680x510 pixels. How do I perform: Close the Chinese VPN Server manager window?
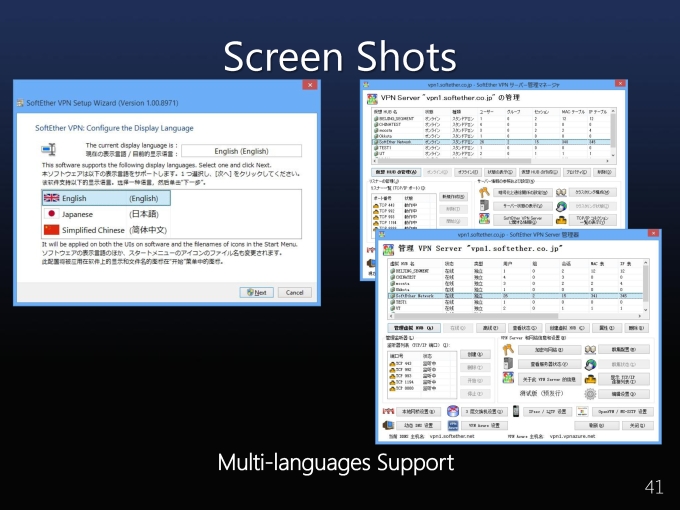653,233
